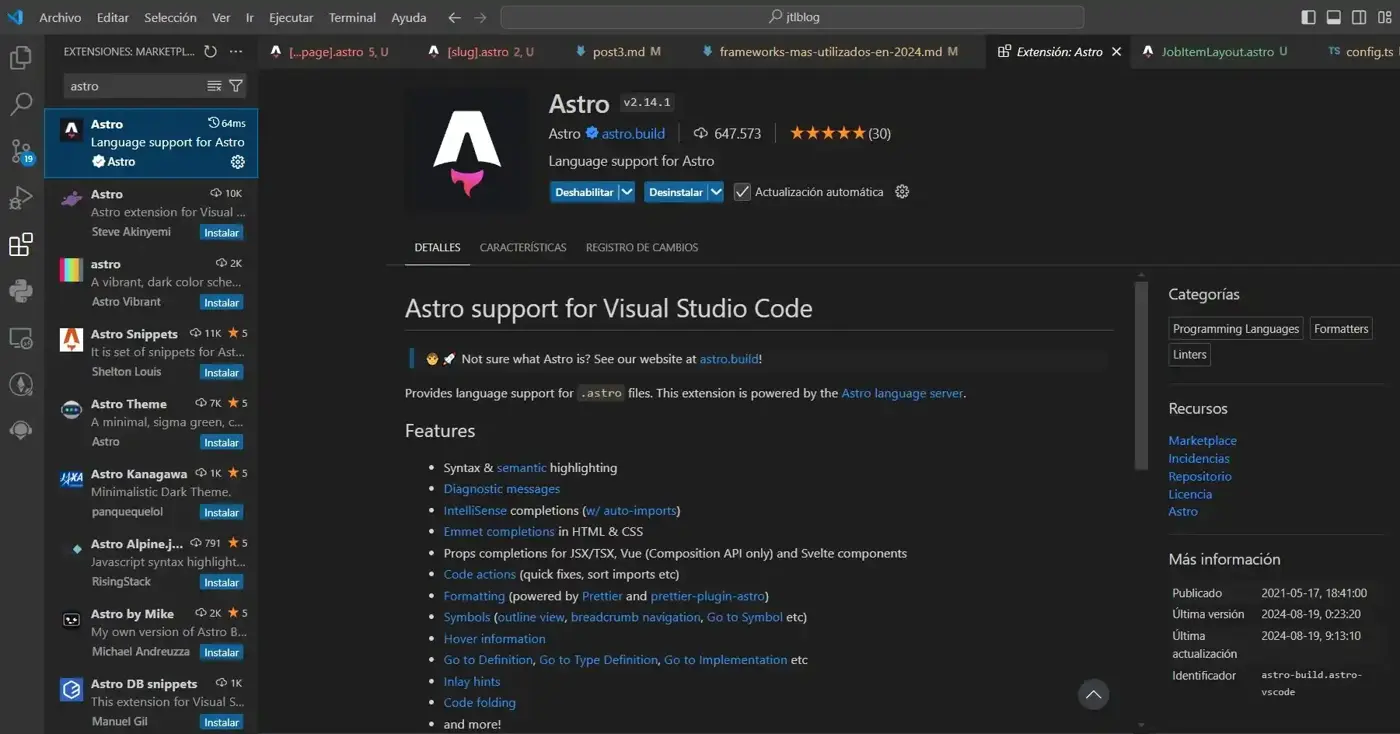The width and height of the screenshot is (1400, 734).
Task: Open the Explorer view in the activity bar
Action: click(x=21, y=58)
